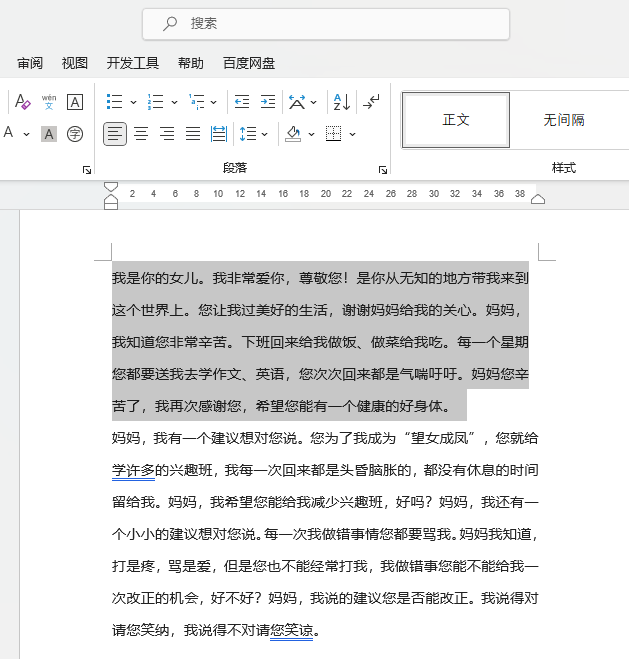629x659 pixels.
Task: Click first line indent ruler marker
Action: click(x=111, y=187)
